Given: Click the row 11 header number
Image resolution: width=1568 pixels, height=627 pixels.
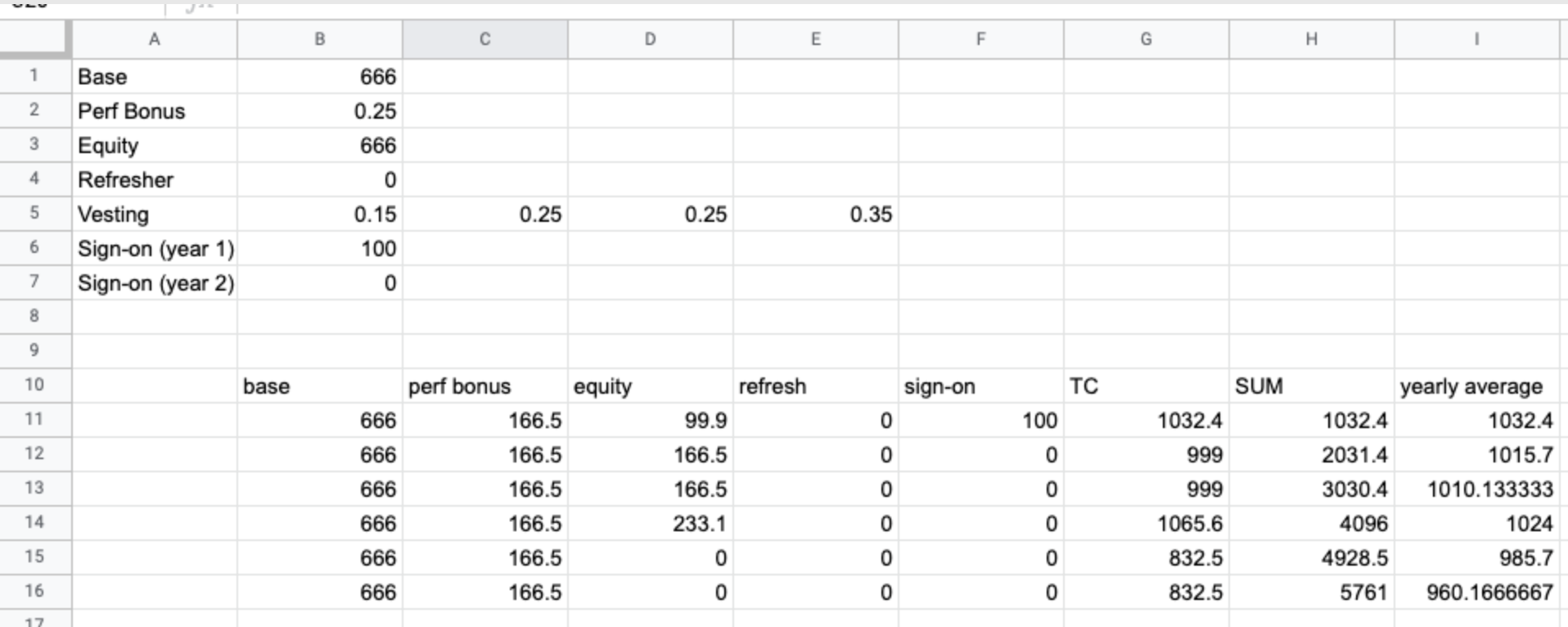Looking at the screenshot, I should tap(34, 420).
